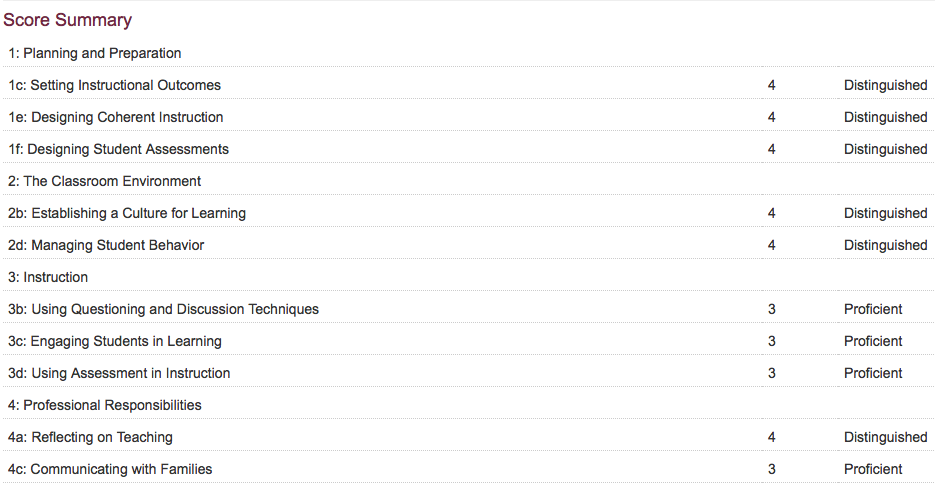This screenshot has width=935, height=485.
Task: Select the 1: Planning and Preparation row
Action: tap(468, 53)
